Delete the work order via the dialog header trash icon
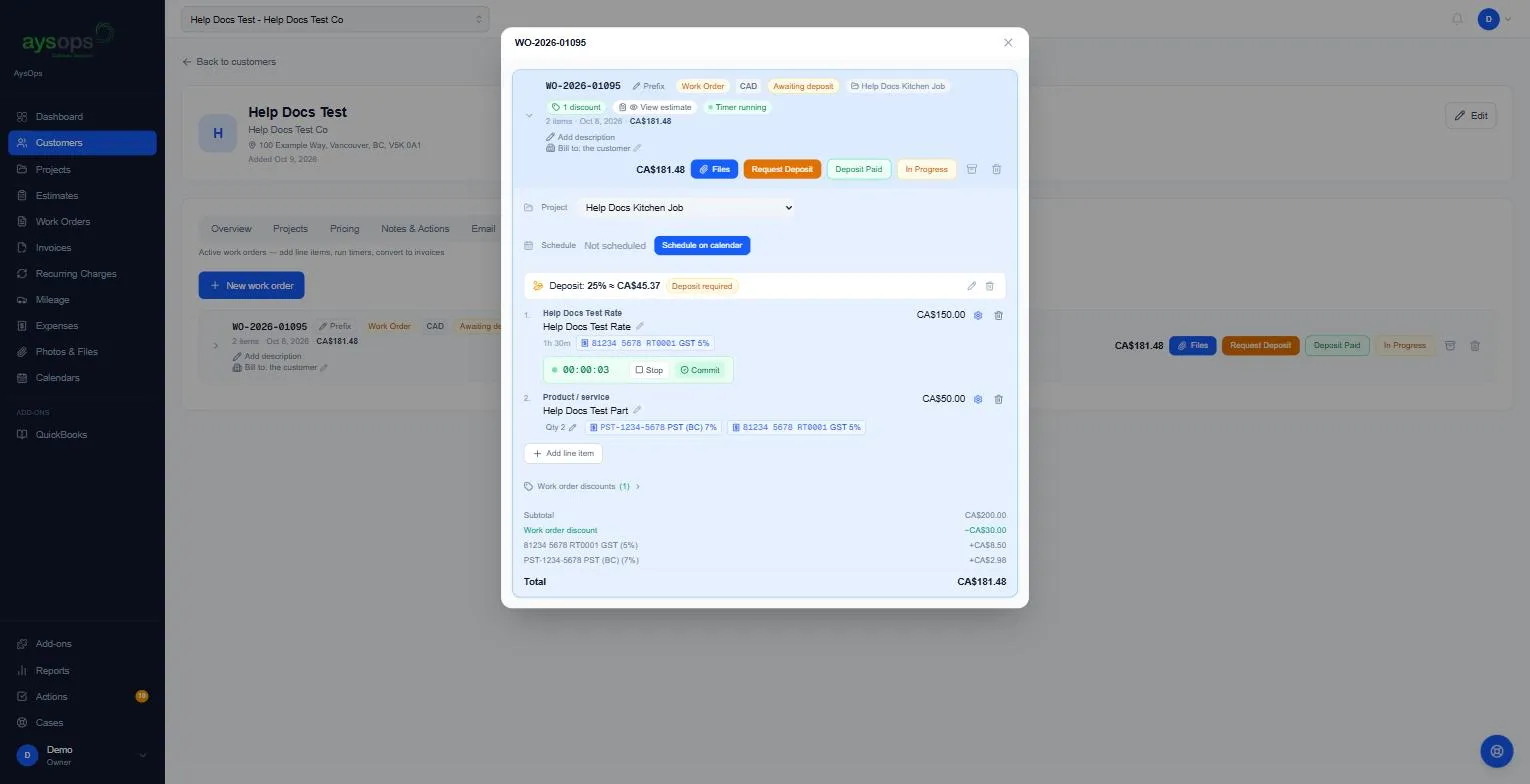Image resolution: width=1530 pixels, height=784 pixels. tap(996, 169)
